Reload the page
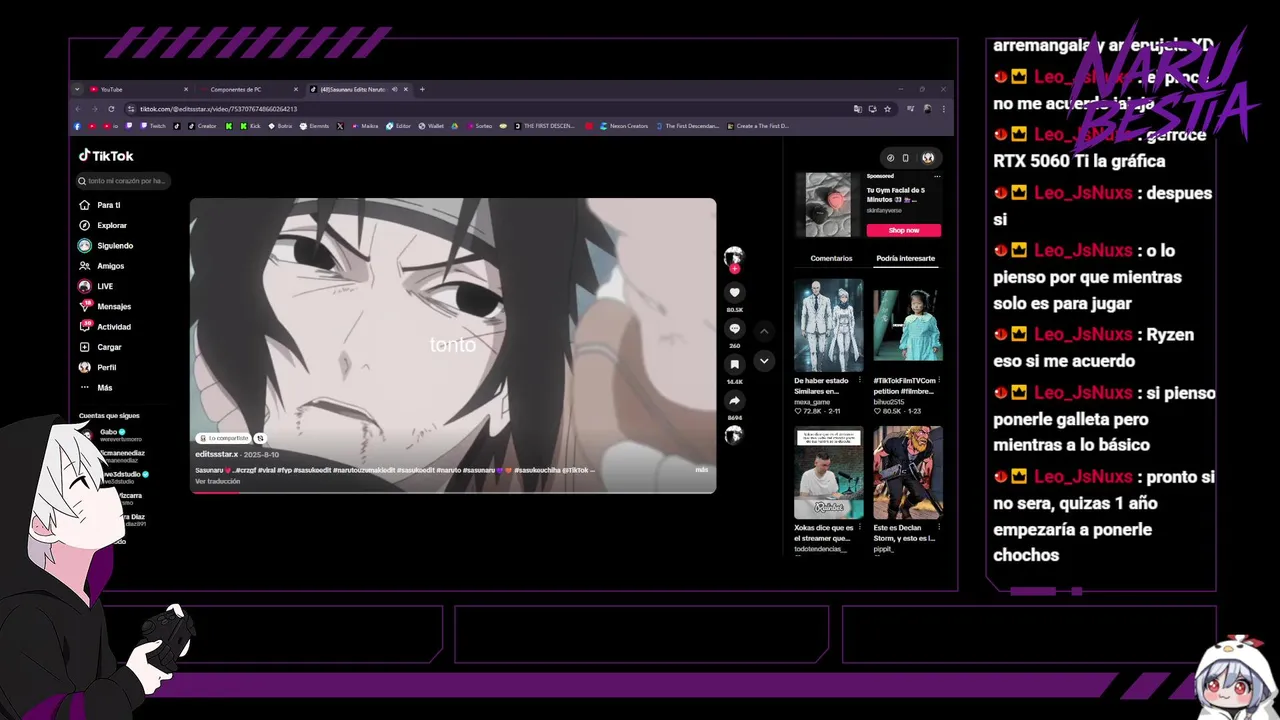The width and height of the screenshot is (1280, 720). pyautogui.click(x=111, y=108)
